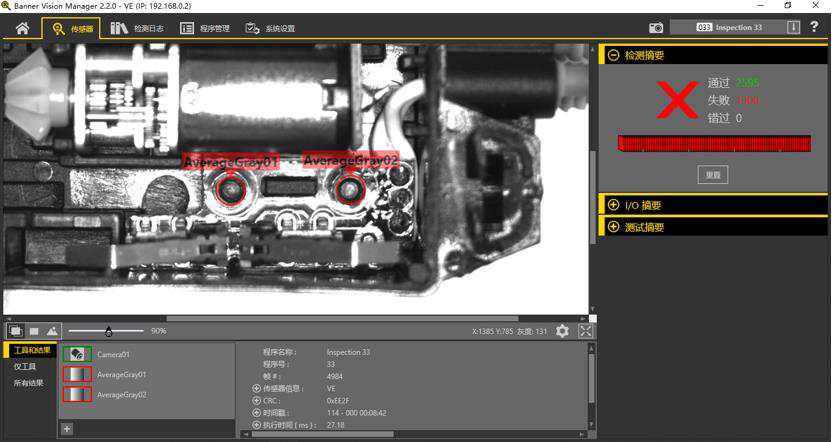The height and width of the screenshot is (442, 832).
Task: Switch to the 传感器 (Sensor) tab
Action: pos(72,28)
